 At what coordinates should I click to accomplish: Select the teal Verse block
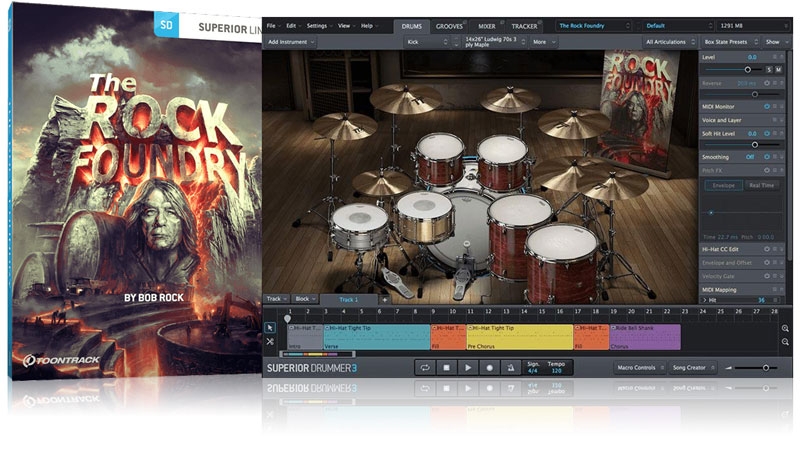tap(377, 337)
